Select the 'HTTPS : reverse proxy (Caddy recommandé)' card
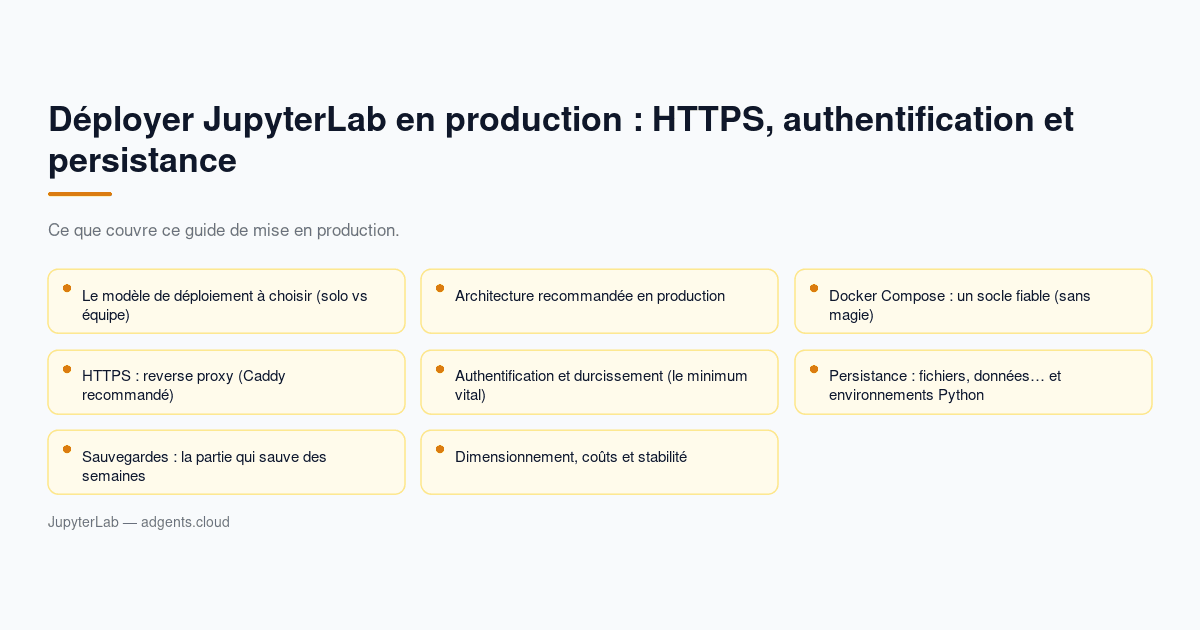Screen dimensions: 1200x630 pyautogui.click(x=226, y=382)
